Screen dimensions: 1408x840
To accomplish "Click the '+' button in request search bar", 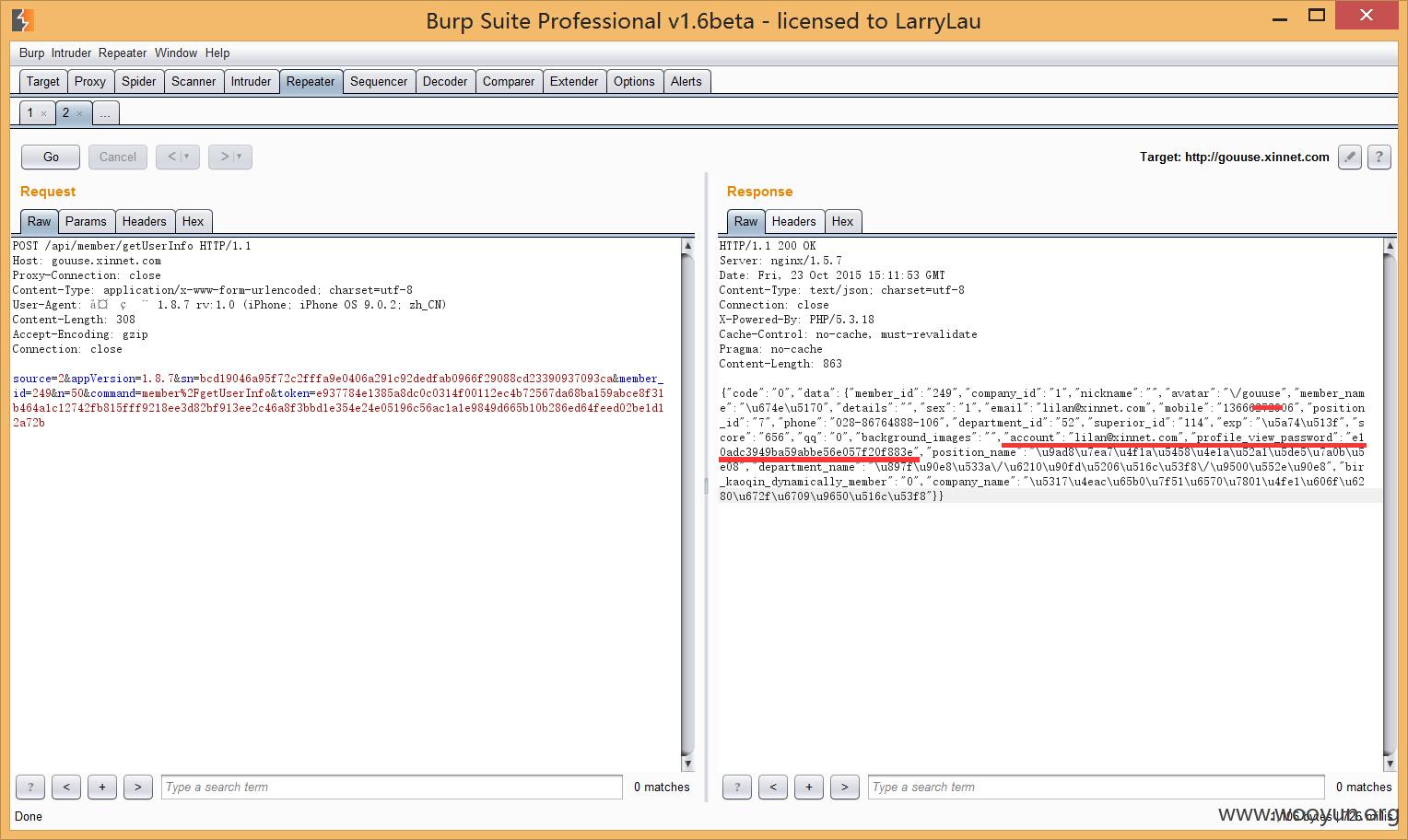I will pos(102,787).
